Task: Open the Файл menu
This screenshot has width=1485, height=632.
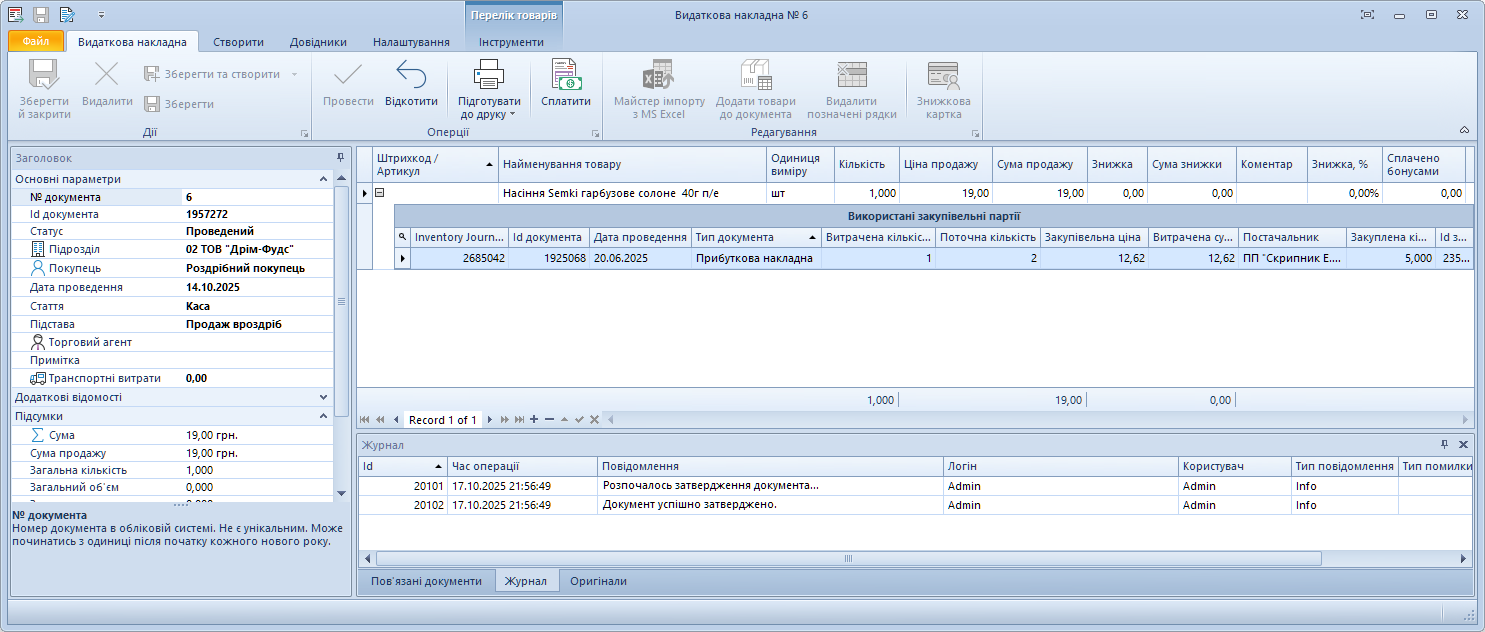Action: (x=36, y=42)
